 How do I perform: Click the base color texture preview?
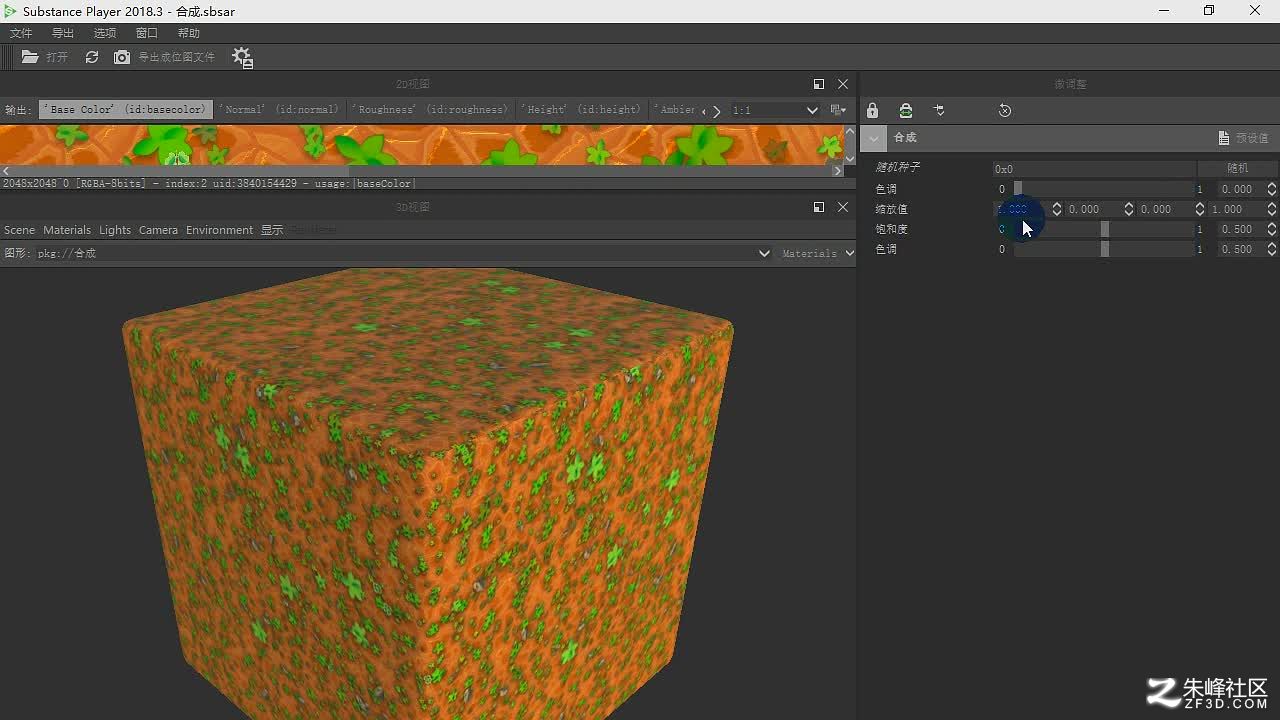(x=421, y=145)
